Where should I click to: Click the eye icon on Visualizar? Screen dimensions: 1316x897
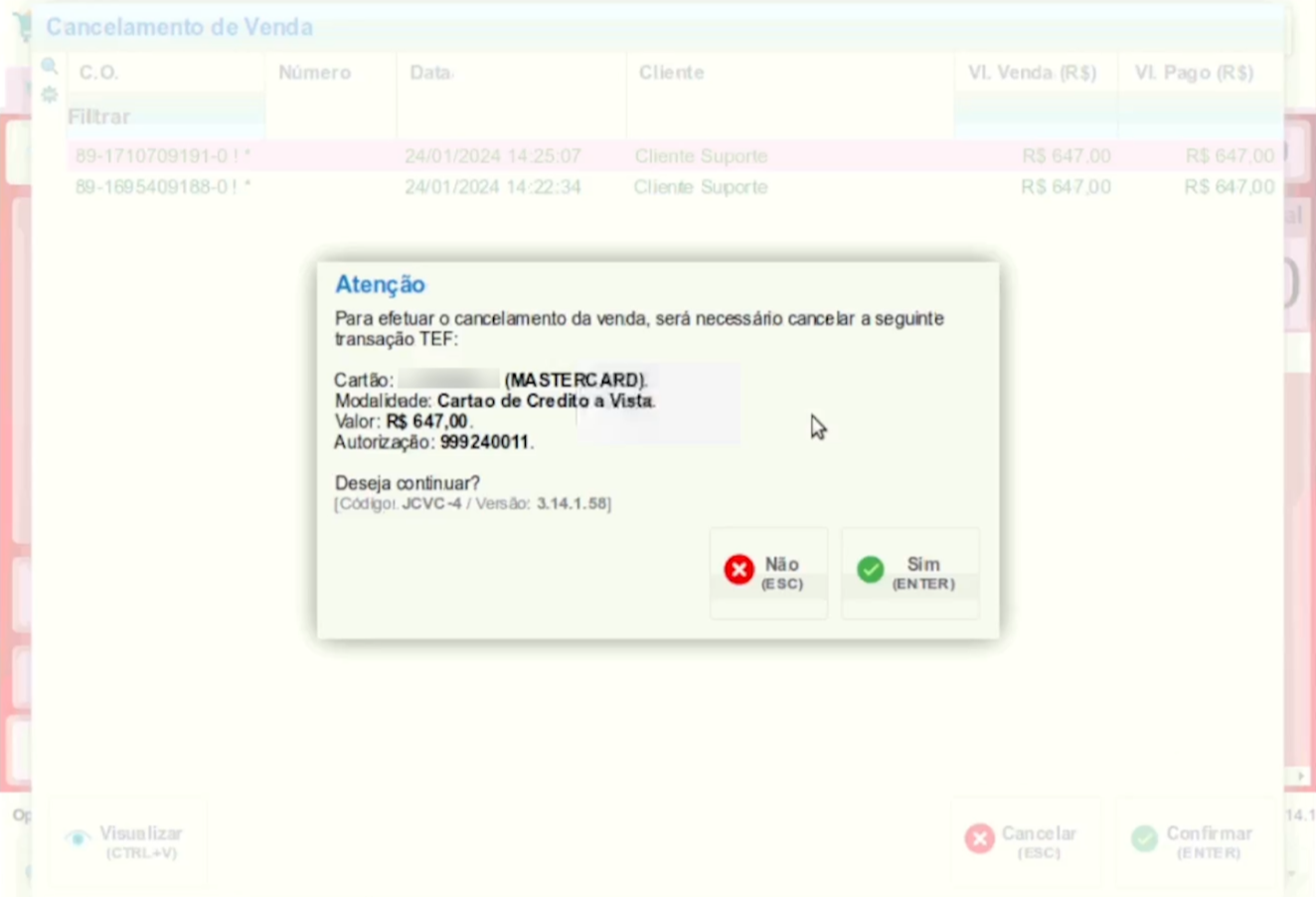78,838
